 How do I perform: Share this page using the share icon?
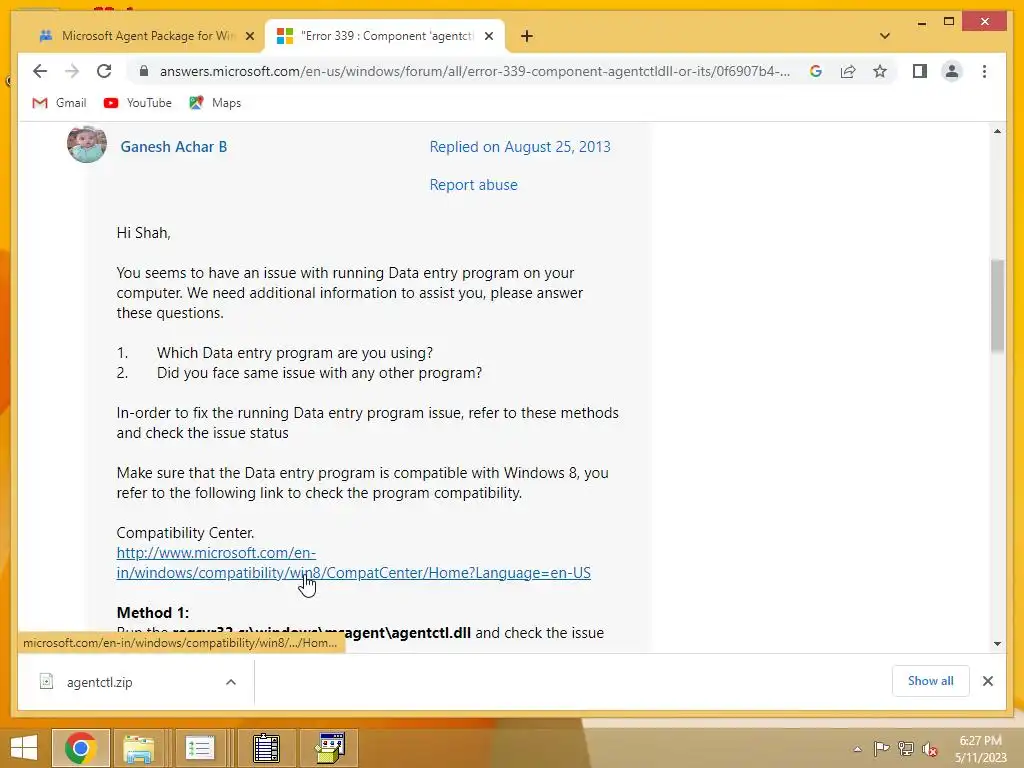(848, 71)
